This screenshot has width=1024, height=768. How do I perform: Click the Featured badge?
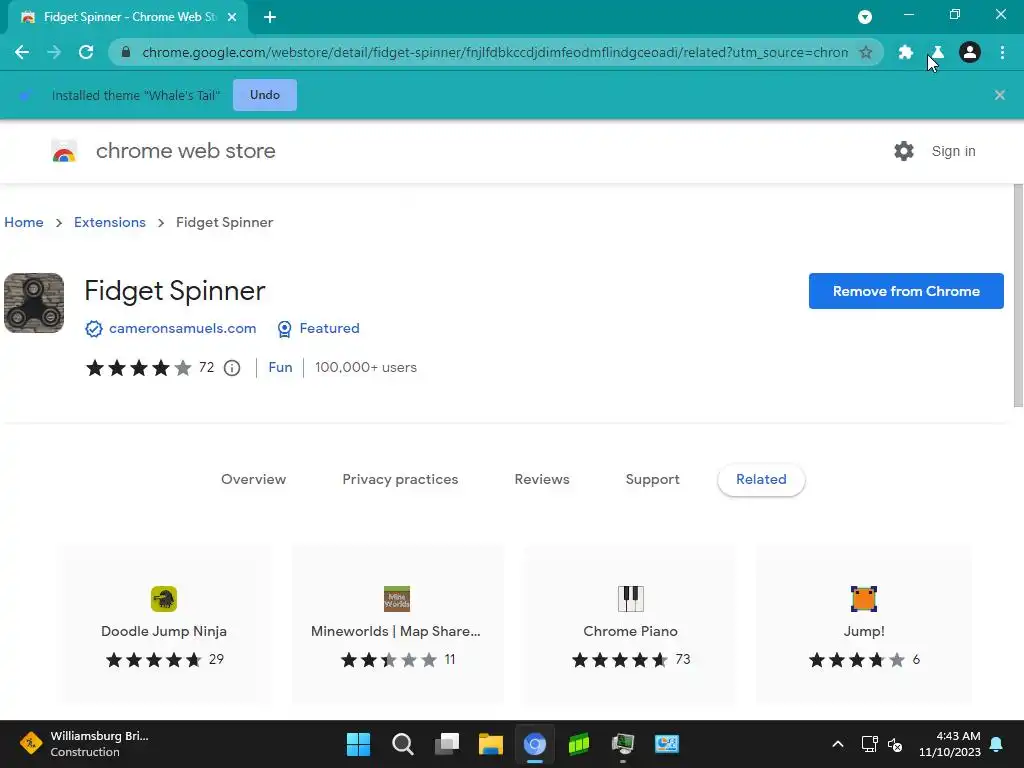pyautogui.click(x=329, y=328)
